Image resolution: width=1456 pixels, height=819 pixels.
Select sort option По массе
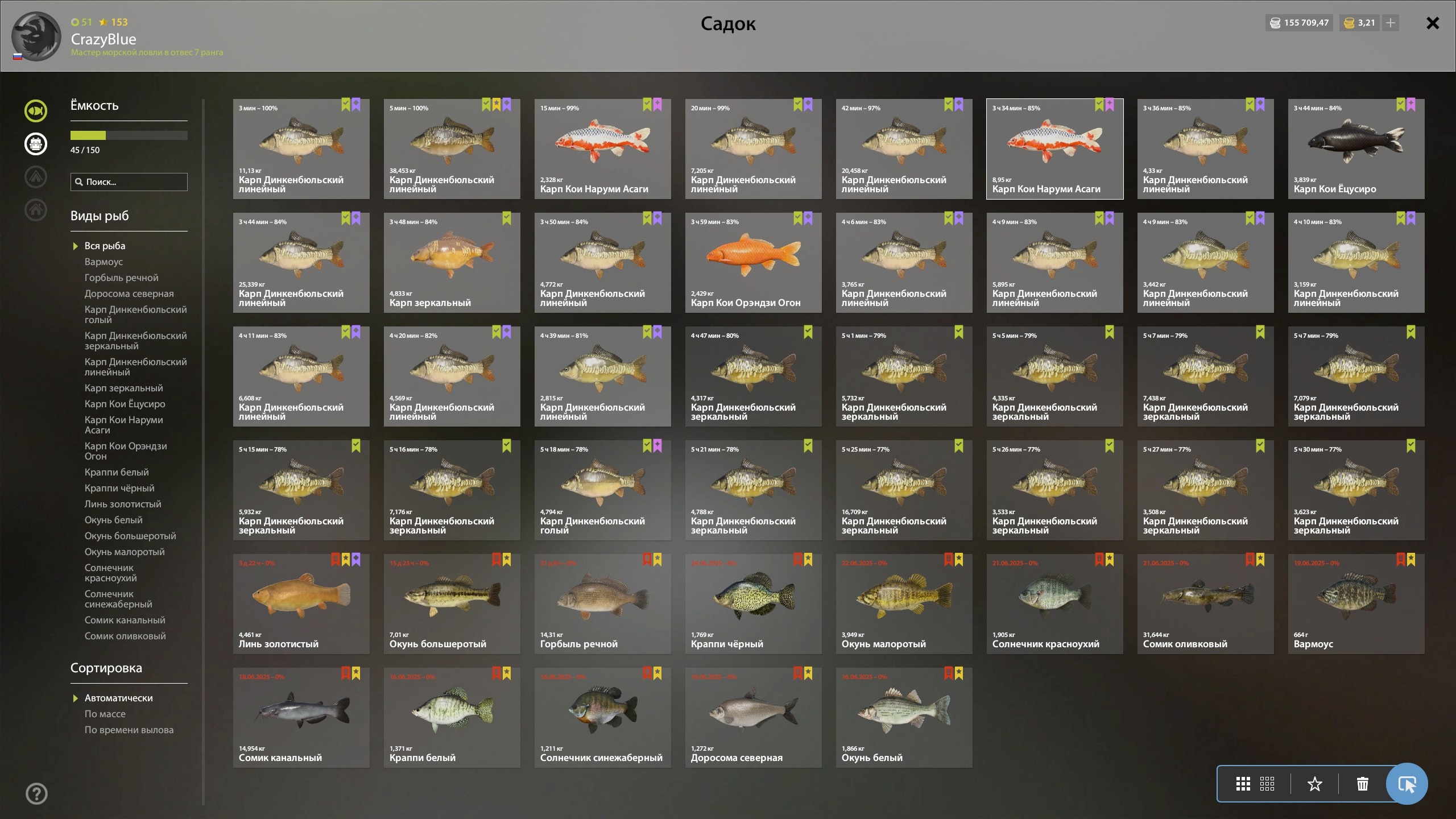tap(105, 714)
